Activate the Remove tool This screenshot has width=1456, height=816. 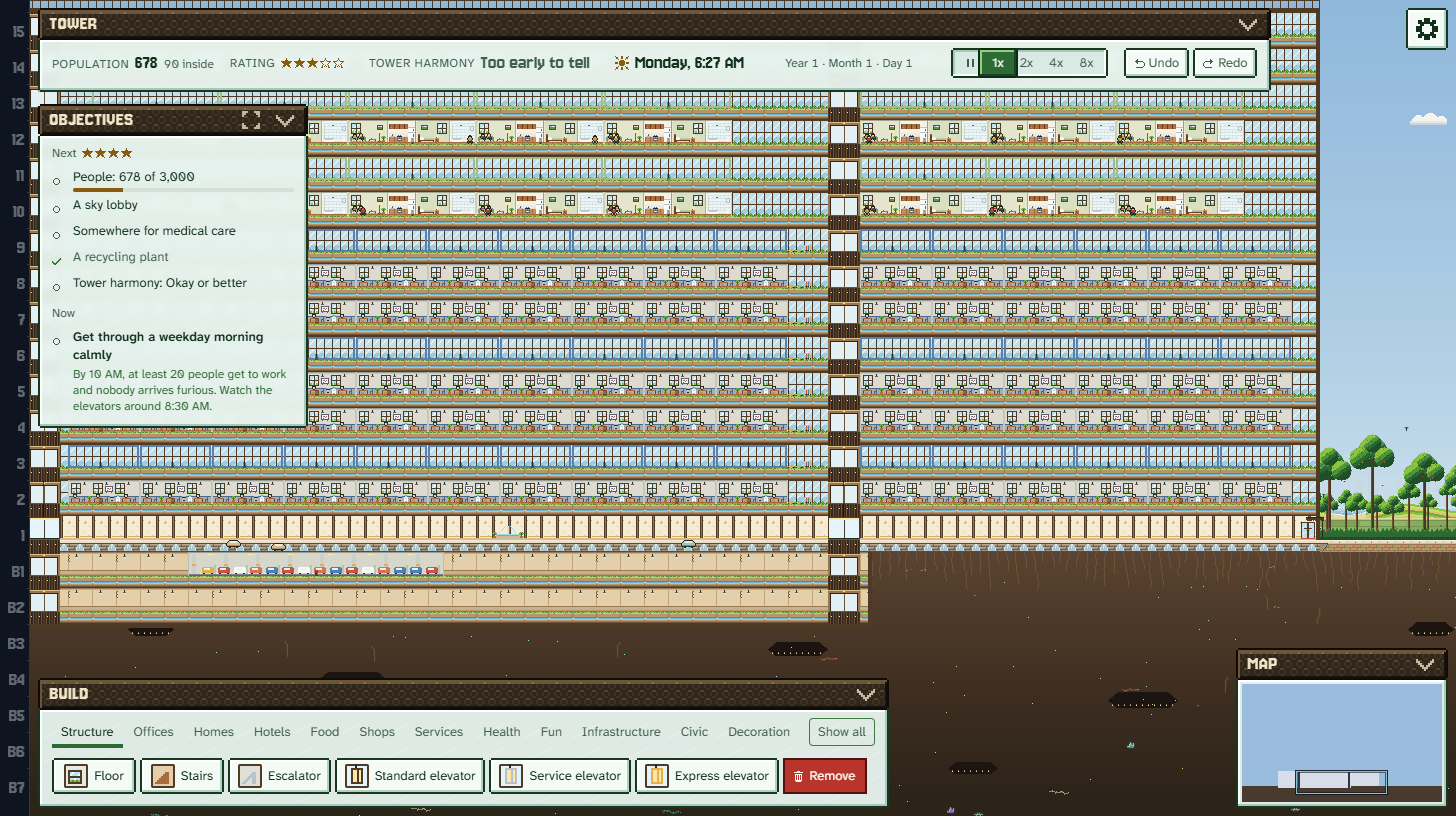coord(825,776)
